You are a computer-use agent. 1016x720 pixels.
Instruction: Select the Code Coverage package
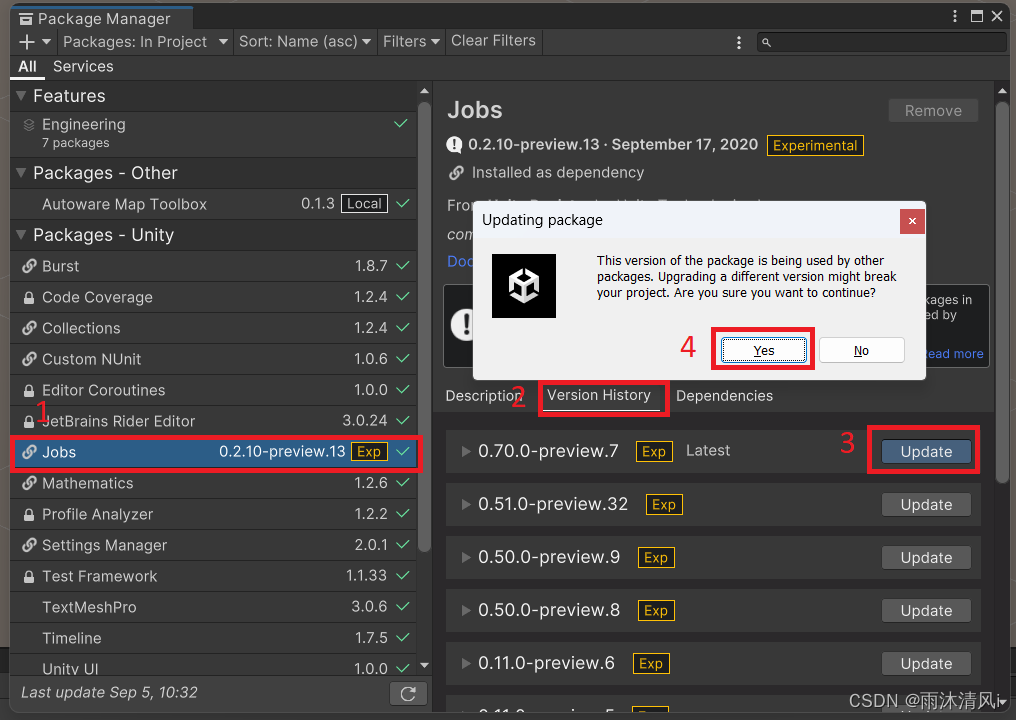tap(214, 297)
